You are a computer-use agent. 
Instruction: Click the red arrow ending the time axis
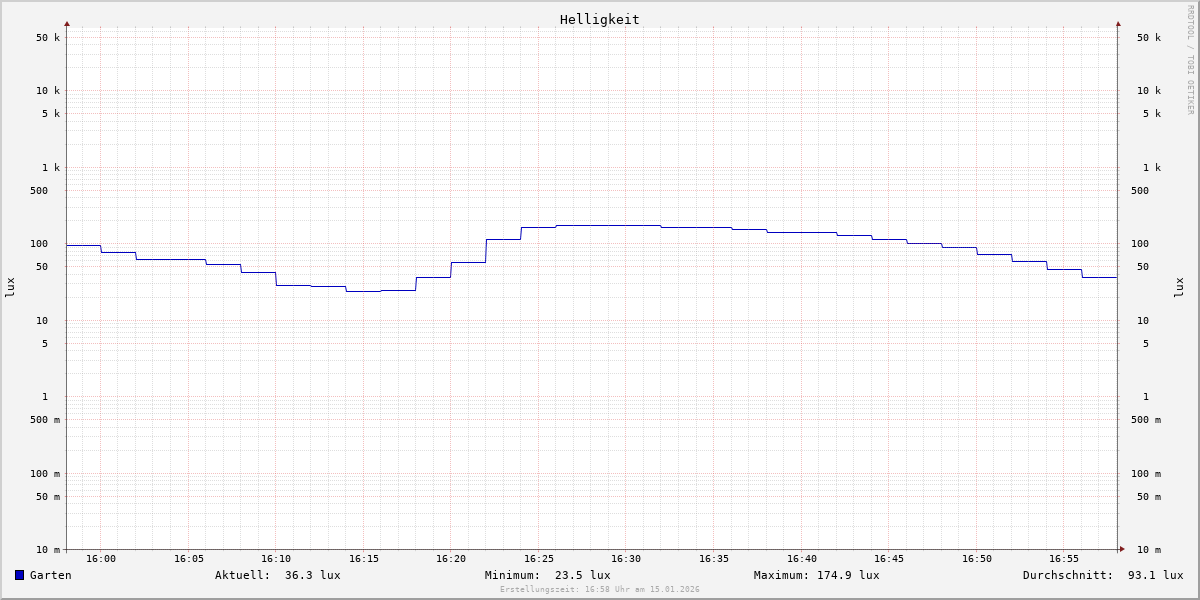[1122, 549]
